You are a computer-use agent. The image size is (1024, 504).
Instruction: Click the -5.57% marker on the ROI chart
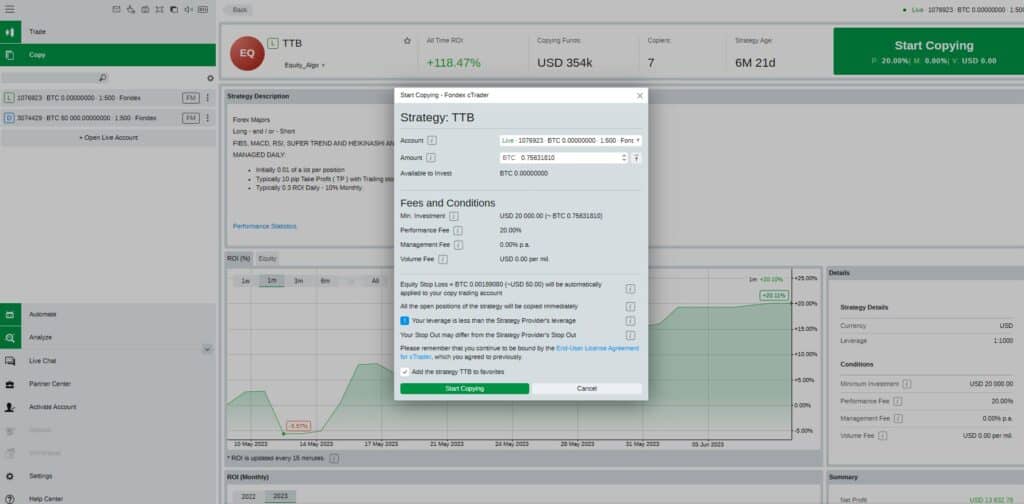tap(298, 426)
